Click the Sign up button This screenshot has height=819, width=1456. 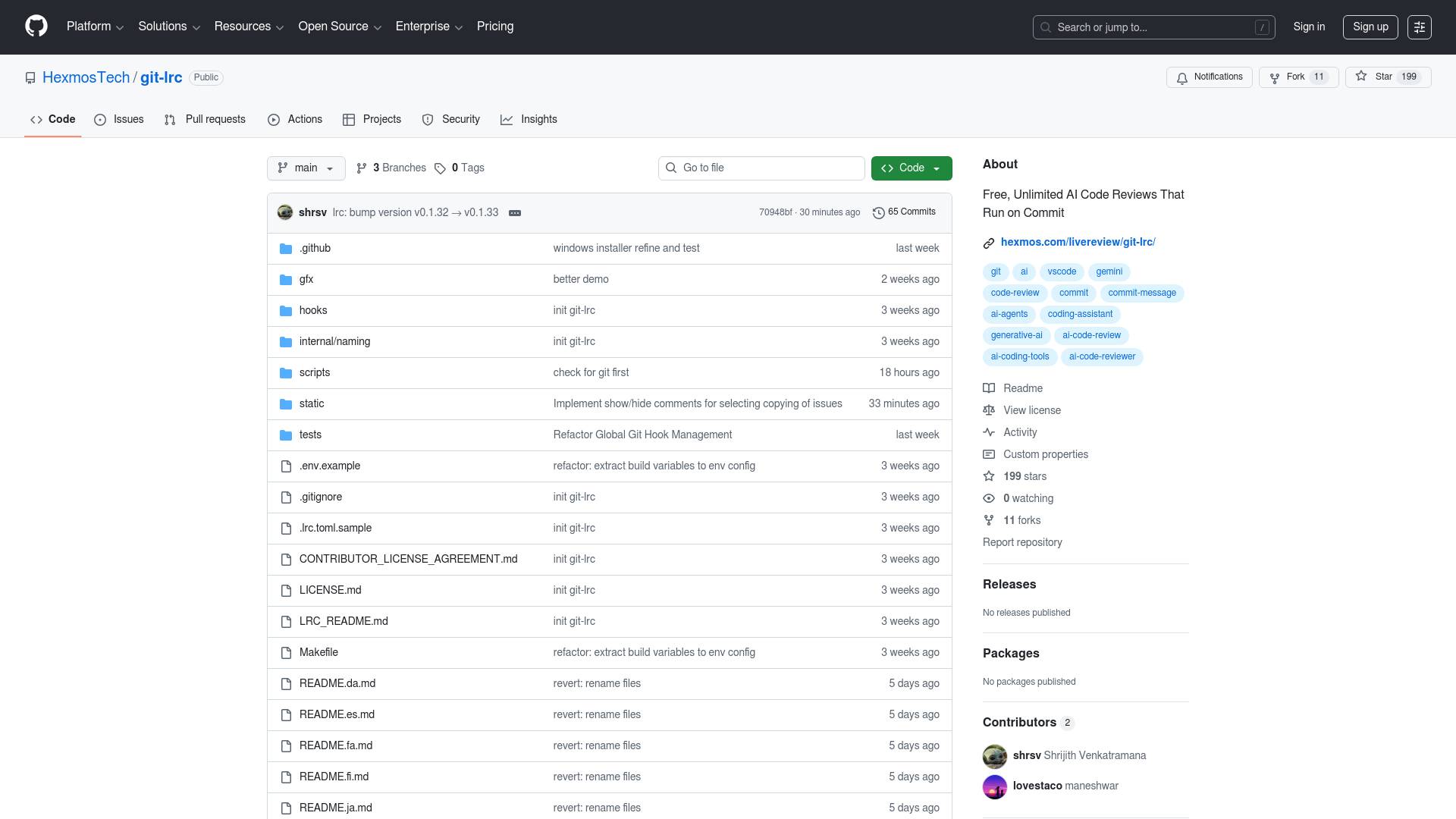pyautogui.click(x=1371, y=27)
